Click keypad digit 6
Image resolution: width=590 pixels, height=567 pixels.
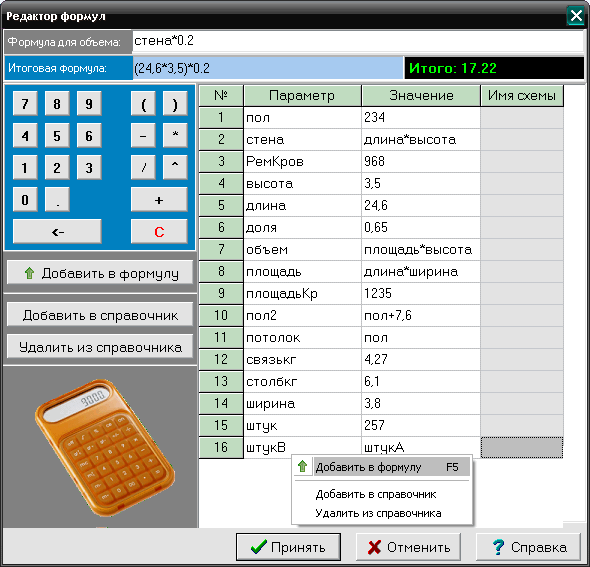coord(89,135)
